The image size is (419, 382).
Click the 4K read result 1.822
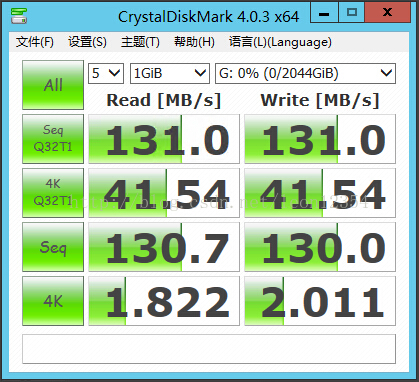(x=164, y=301)
